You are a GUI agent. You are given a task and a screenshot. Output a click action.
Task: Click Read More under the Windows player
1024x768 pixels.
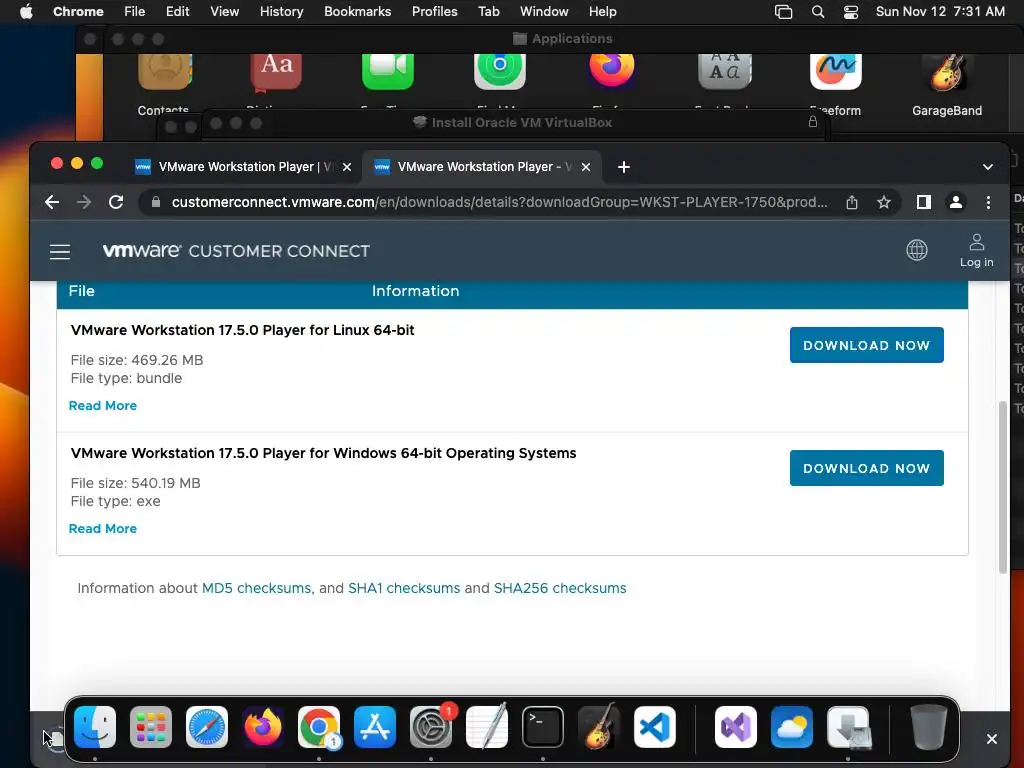click(103, 528)
